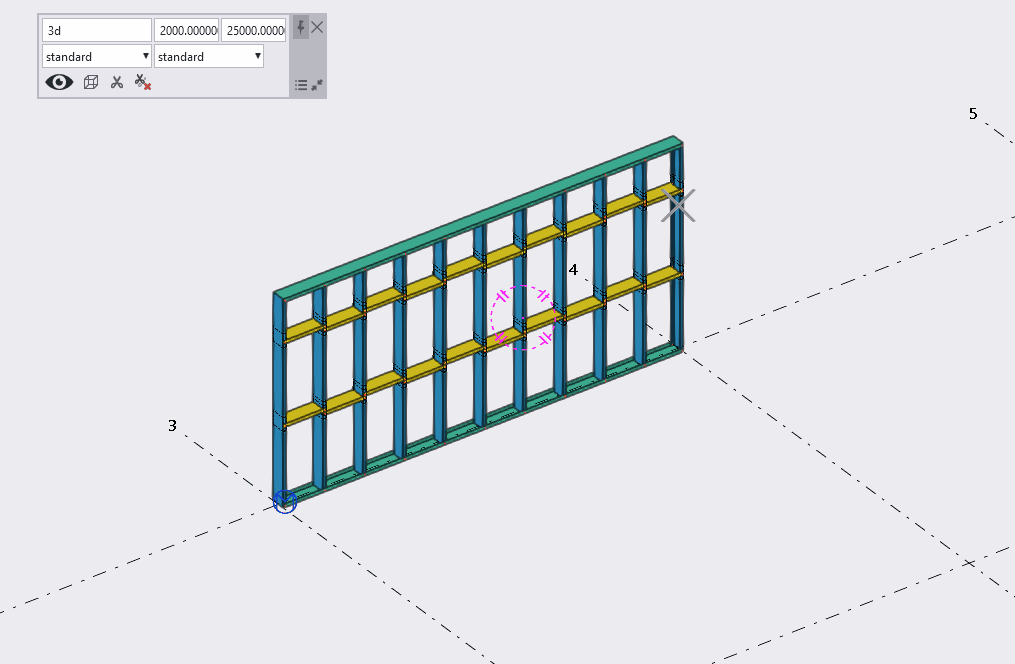Pin the contextual toolbar
1015x664 pixels.
tap(300, 27)
